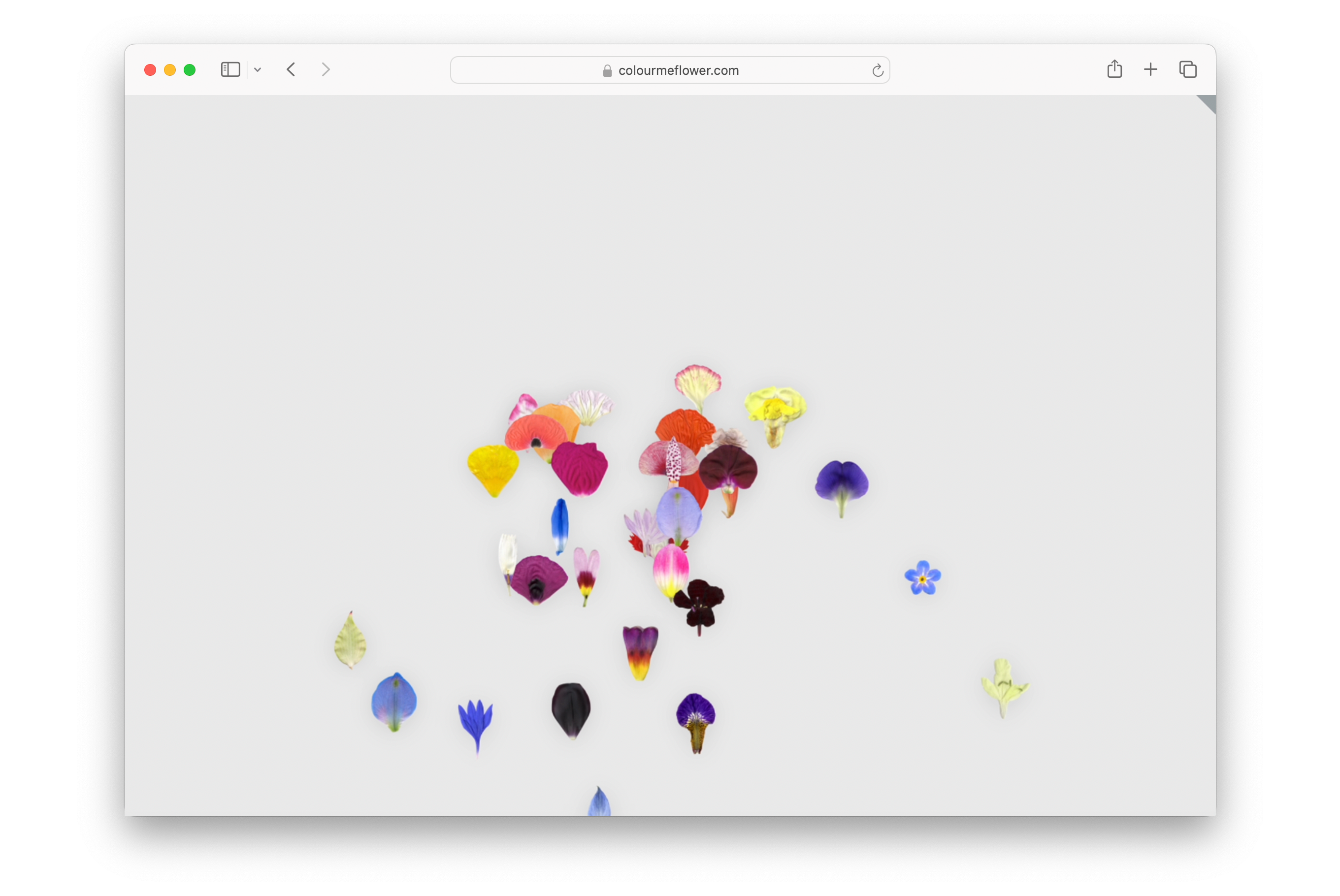This screenshot has height=896, width=1340.
Task: Open the sidebar tab group dropdown arrow
Action: 258,70
